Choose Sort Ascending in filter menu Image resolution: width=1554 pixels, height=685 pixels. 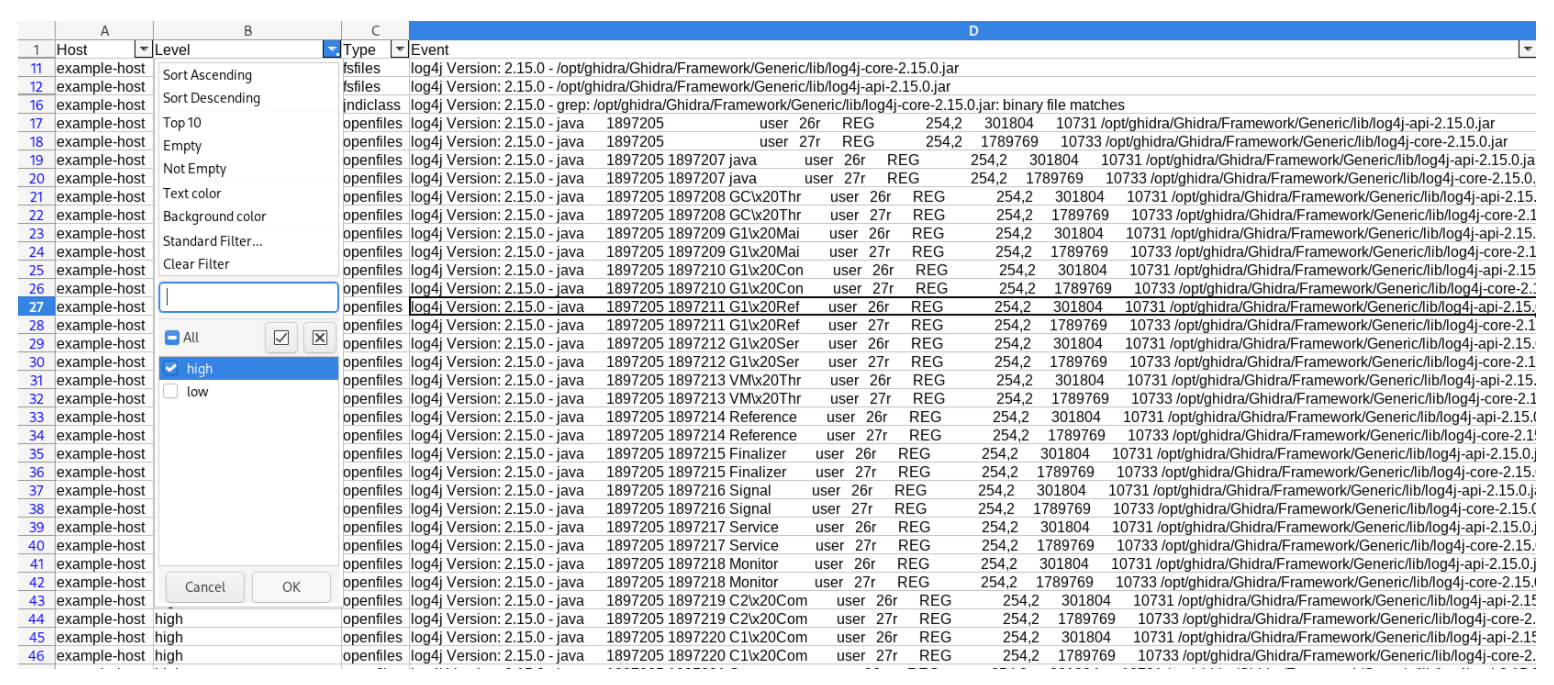click(207, 75)
